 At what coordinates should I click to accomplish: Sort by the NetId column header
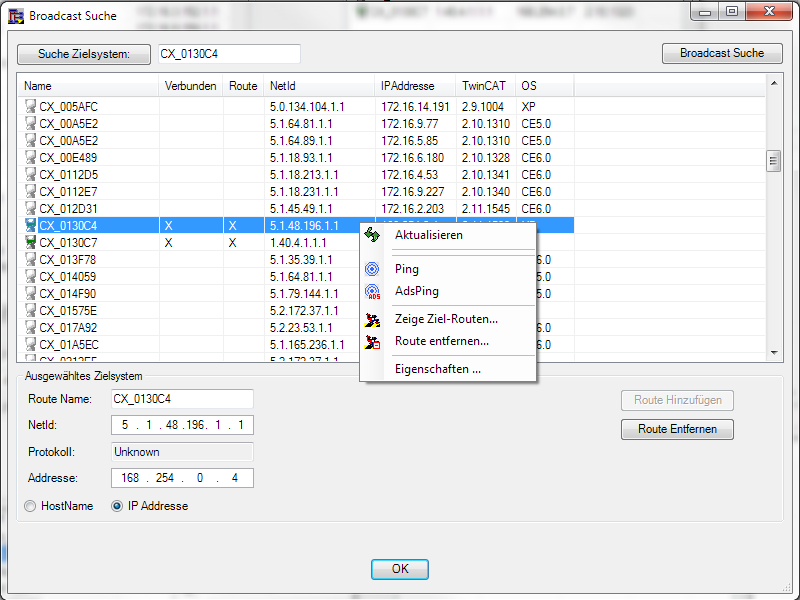tap(319, 86)
